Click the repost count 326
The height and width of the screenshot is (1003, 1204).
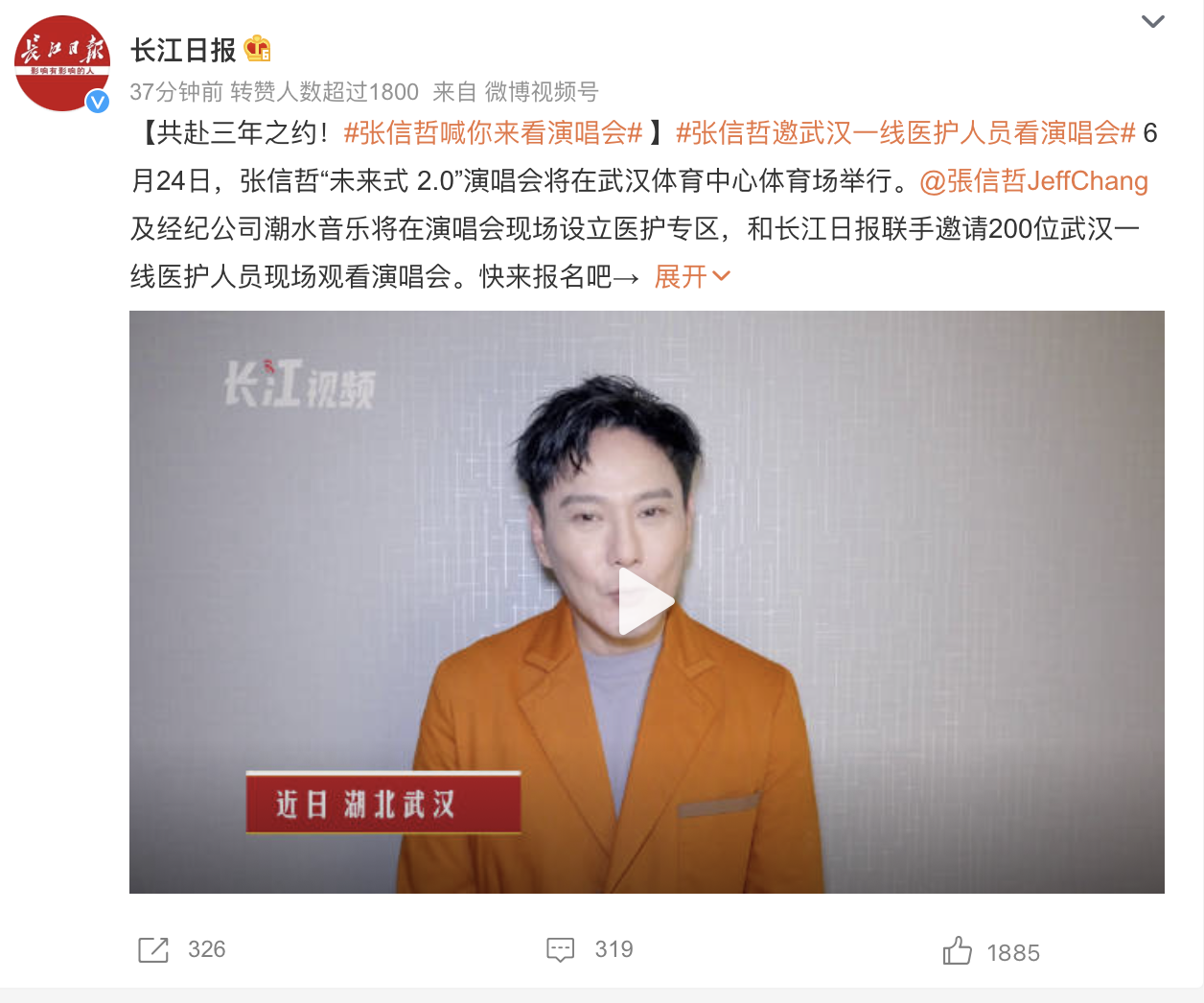[x=207, y=949]
